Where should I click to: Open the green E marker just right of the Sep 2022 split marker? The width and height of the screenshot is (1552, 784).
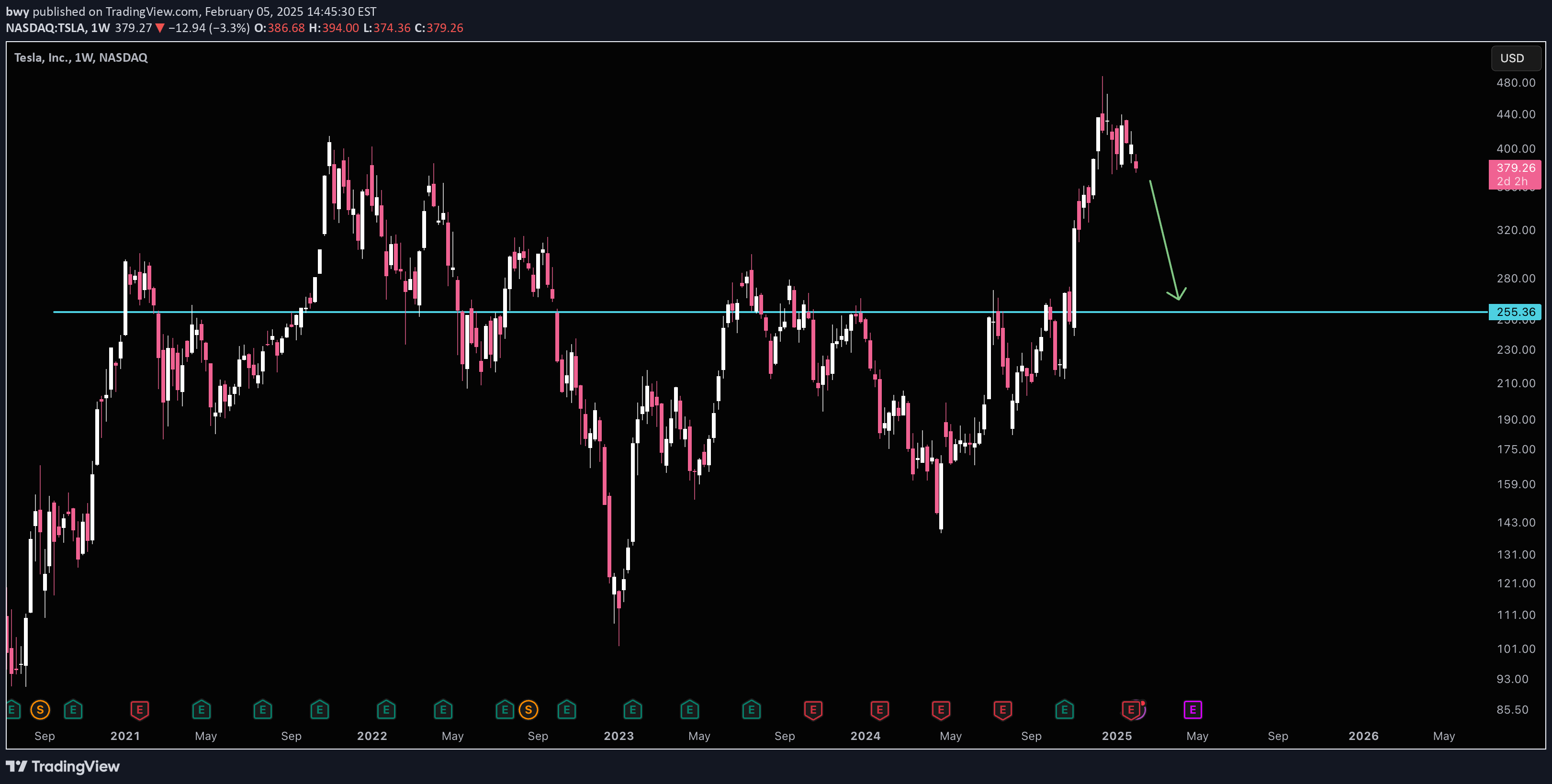click(566, 710)
